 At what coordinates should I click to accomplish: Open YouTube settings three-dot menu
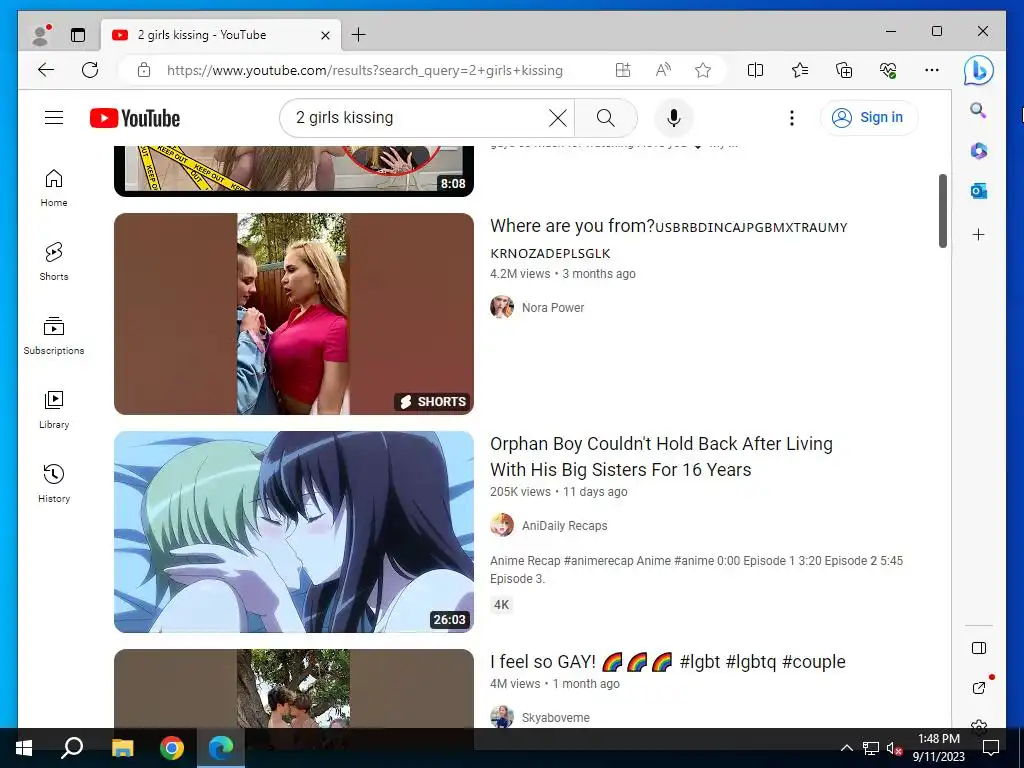[x=792, y=118]
